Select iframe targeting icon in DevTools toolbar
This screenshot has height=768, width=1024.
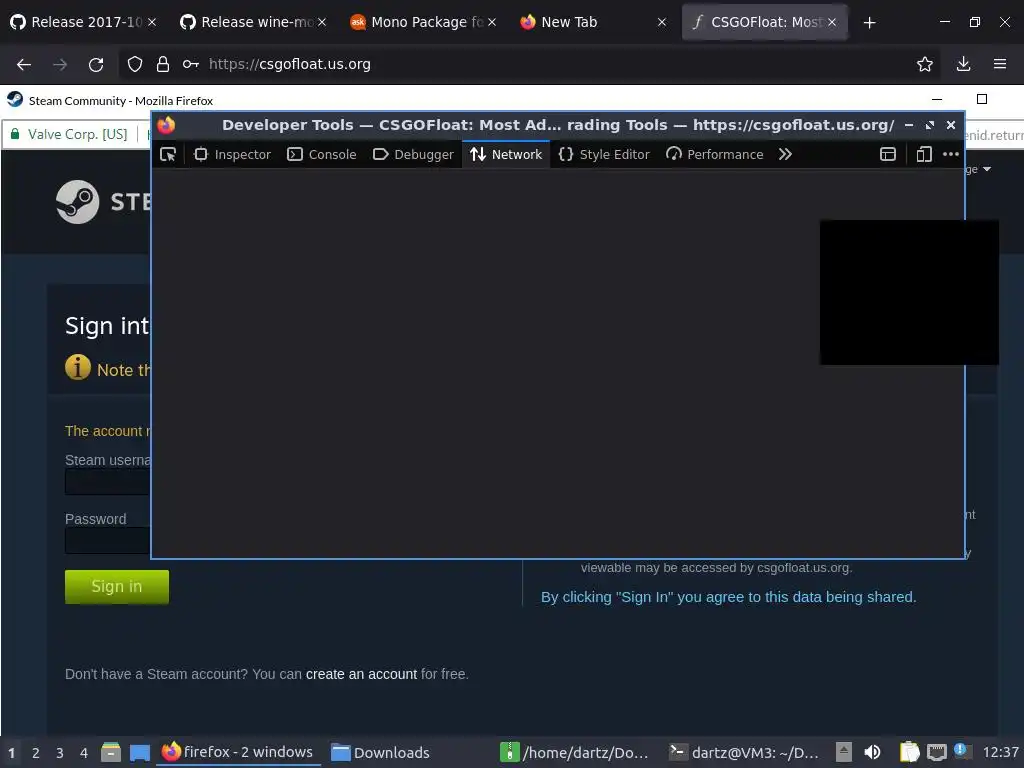click(888, 155)
